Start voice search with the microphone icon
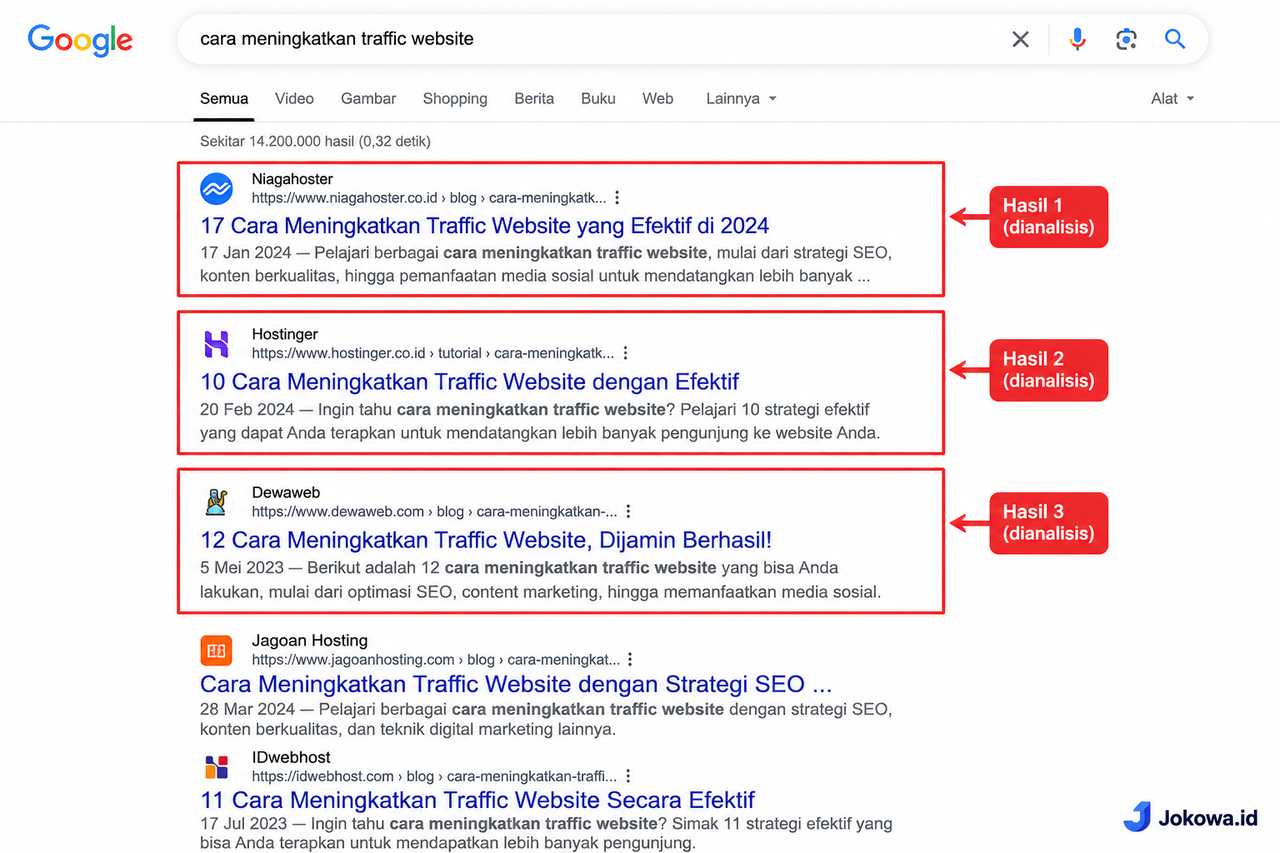 [1077, 39]
